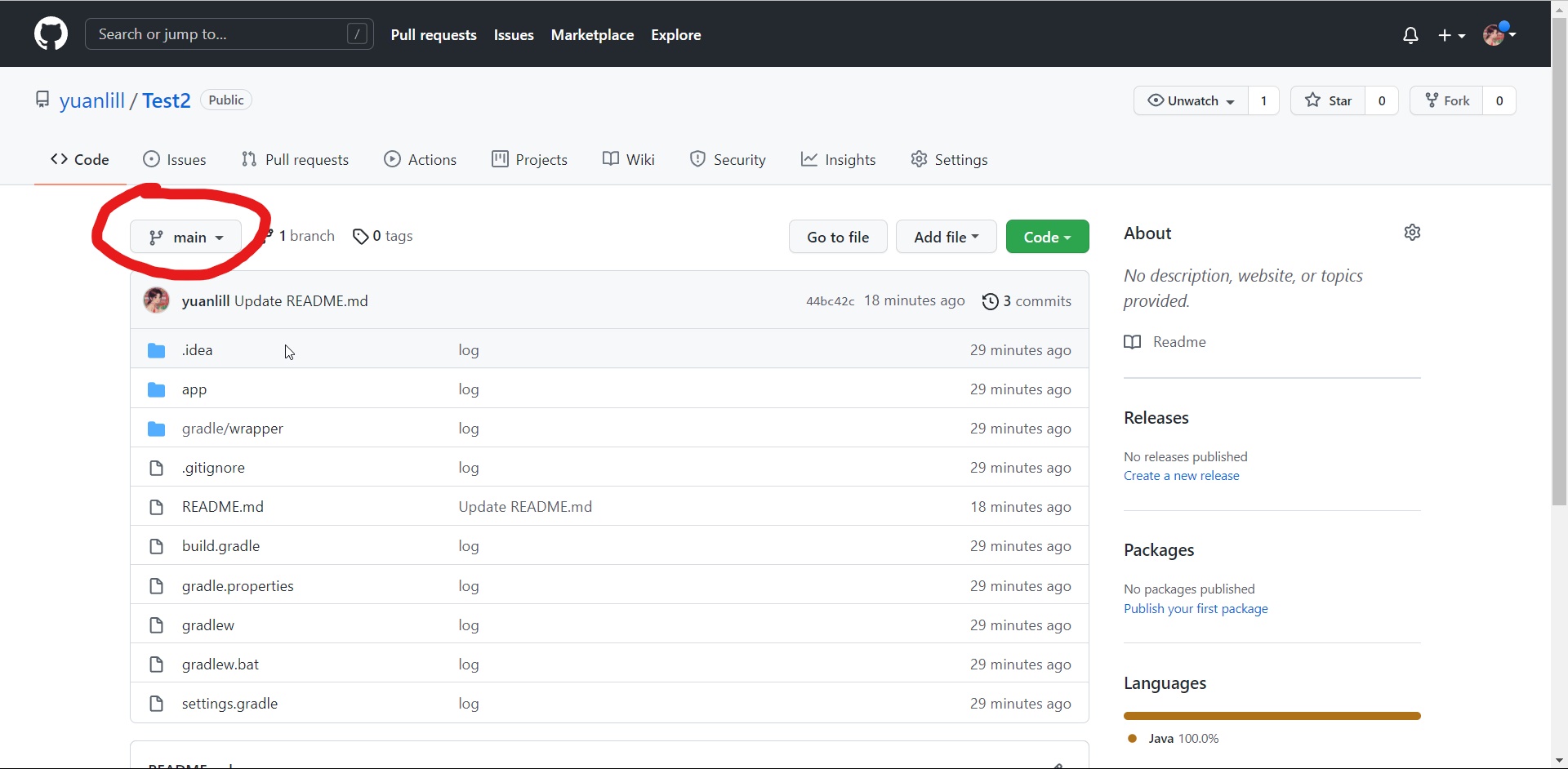
Task: Click the page vertical scrollbar
Action: 1559,261
